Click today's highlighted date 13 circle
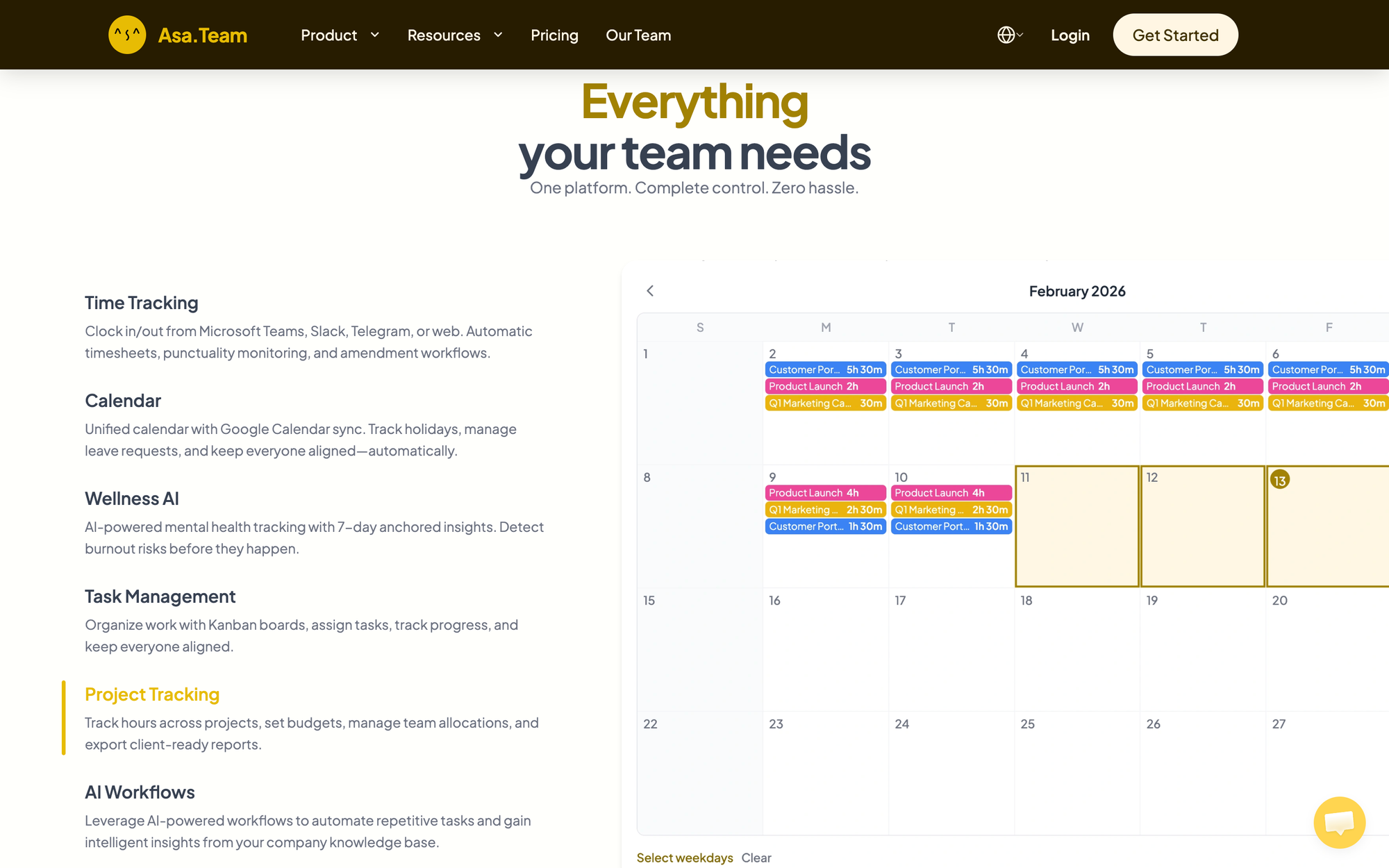The image size is (1389, 868). 1279,480
